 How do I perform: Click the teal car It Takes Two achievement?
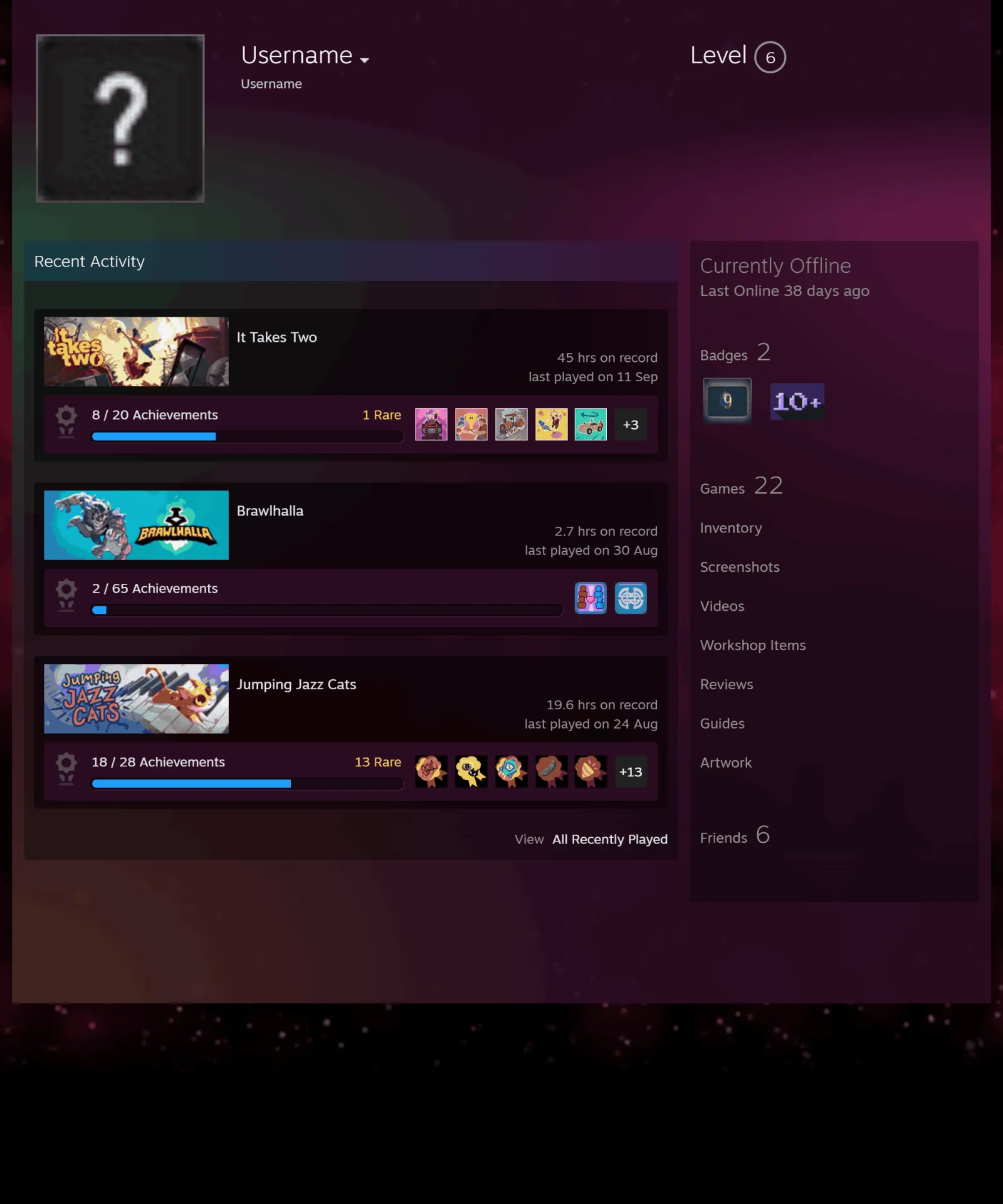[591, 425]
